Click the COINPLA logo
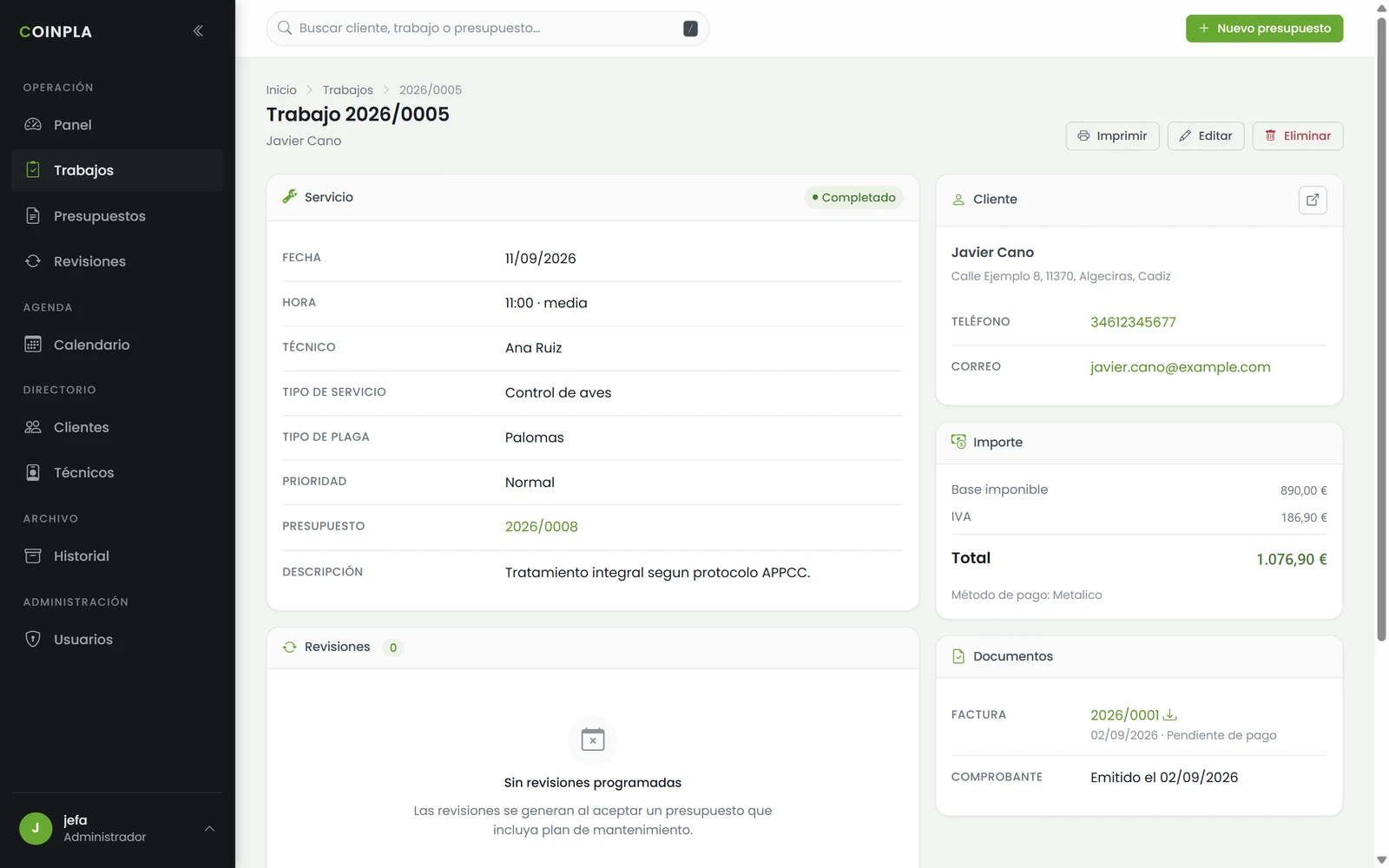1389x868 pixels. tap(56, 32)
